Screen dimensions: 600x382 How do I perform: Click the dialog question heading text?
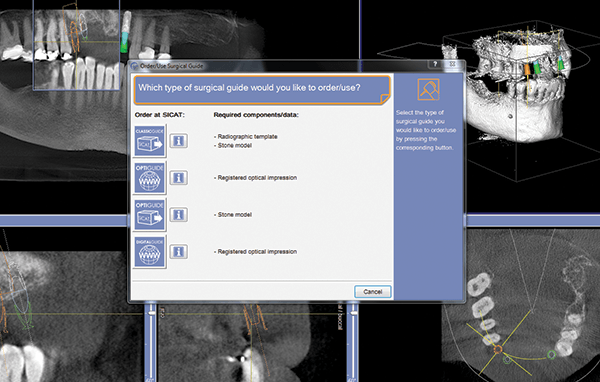249,88
